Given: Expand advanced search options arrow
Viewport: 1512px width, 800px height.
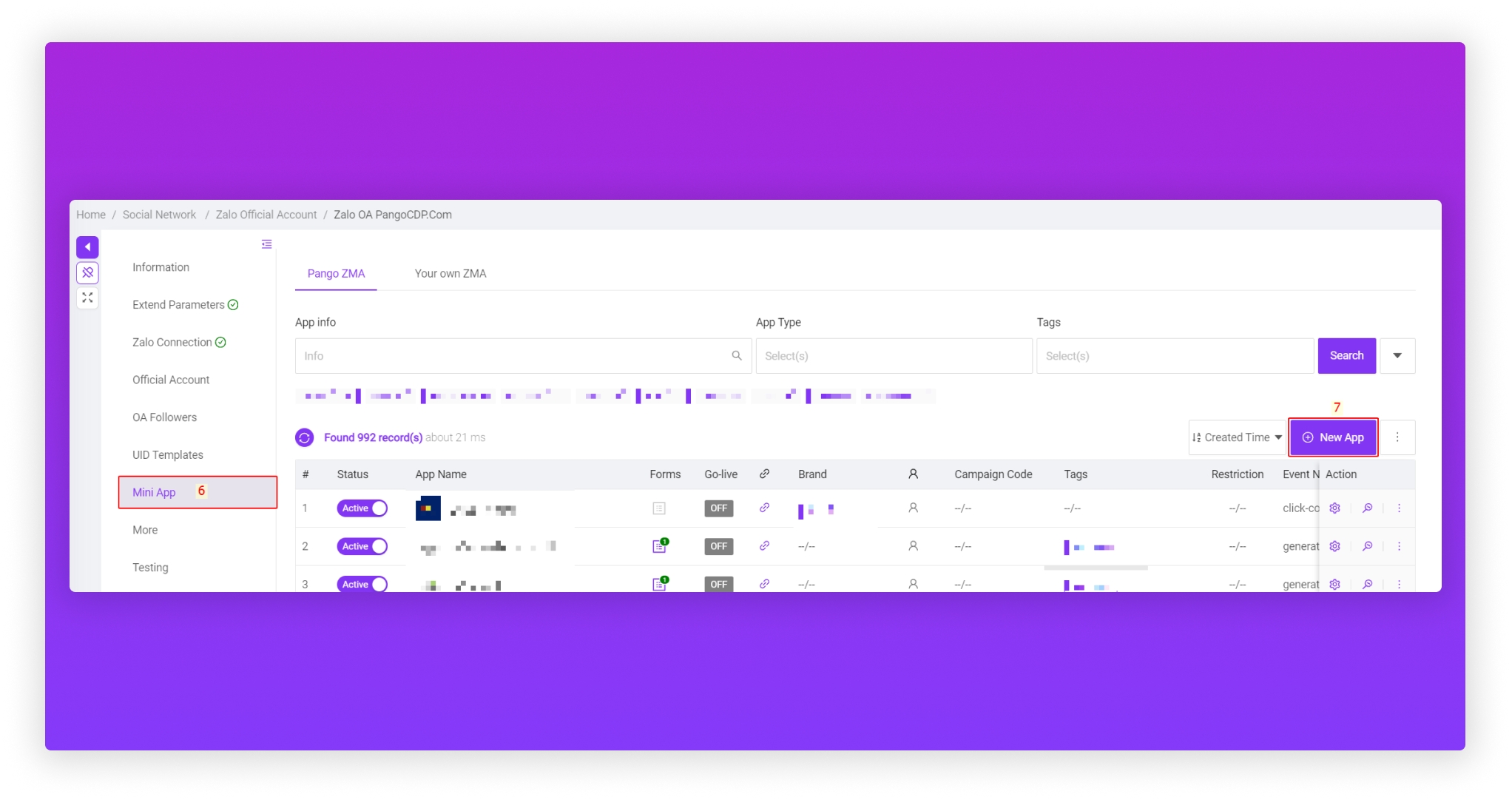Looking at the screenshot, I should pyautogui.click(x=1397, y=356).
